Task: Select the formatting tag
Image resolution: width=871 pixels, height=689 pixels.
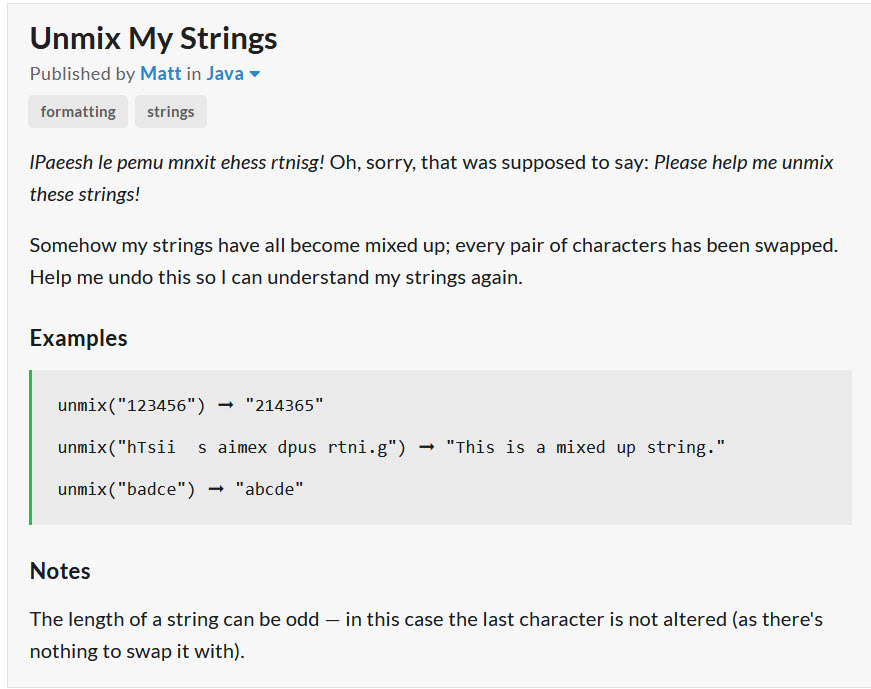Action: tap(78, 112)
